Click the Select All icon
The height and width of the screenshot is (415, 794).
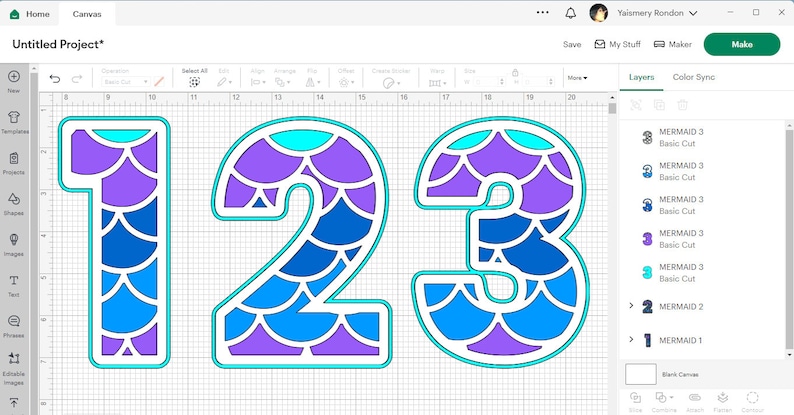[x=194, y=82]
